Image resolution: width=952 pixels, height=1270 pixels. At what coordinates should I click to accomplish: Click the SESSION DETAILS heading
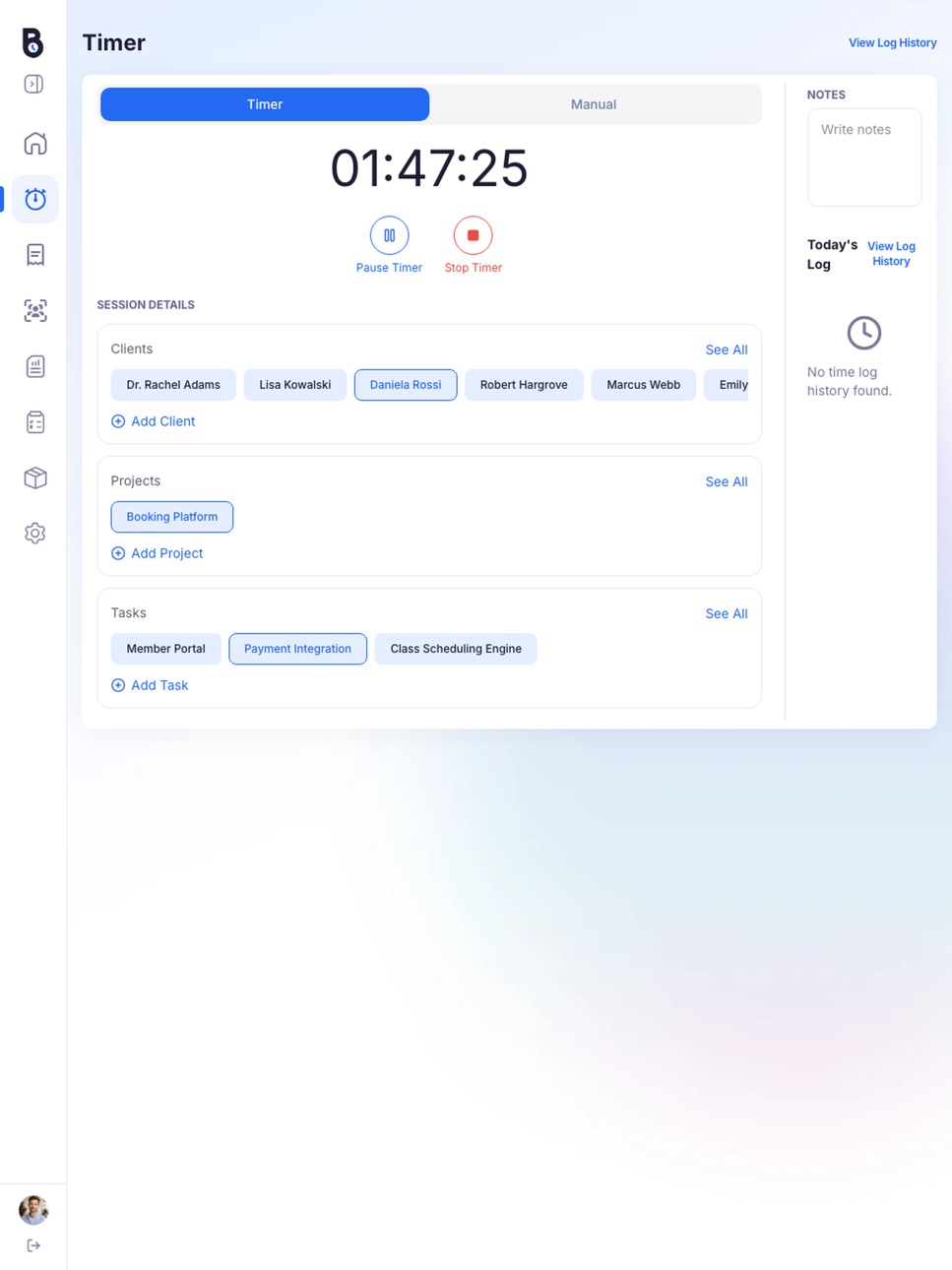point(146,305)
